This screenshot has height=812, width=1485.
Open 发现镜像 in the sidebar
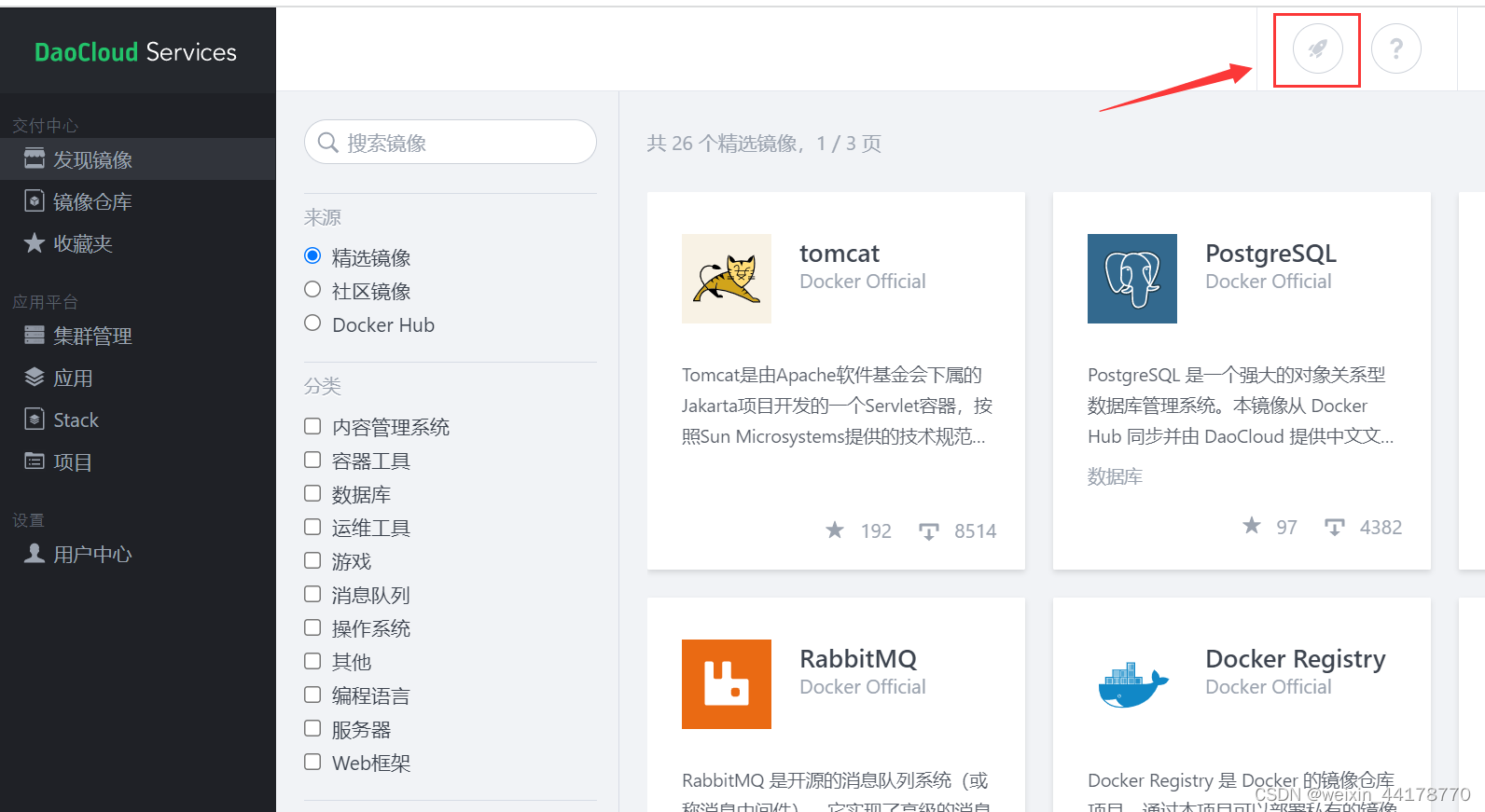[x=138, y=159]
